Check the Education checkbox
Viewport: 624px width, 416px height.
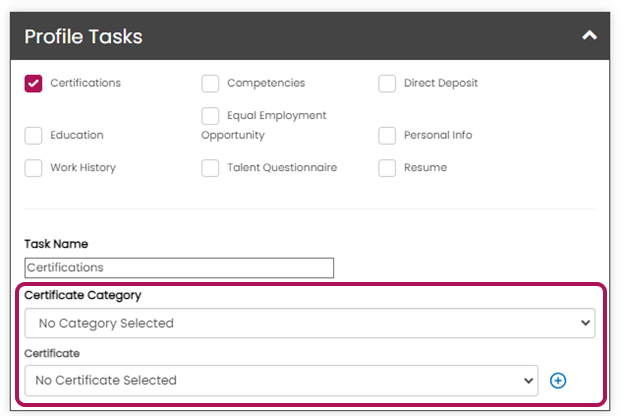[34, 136]
